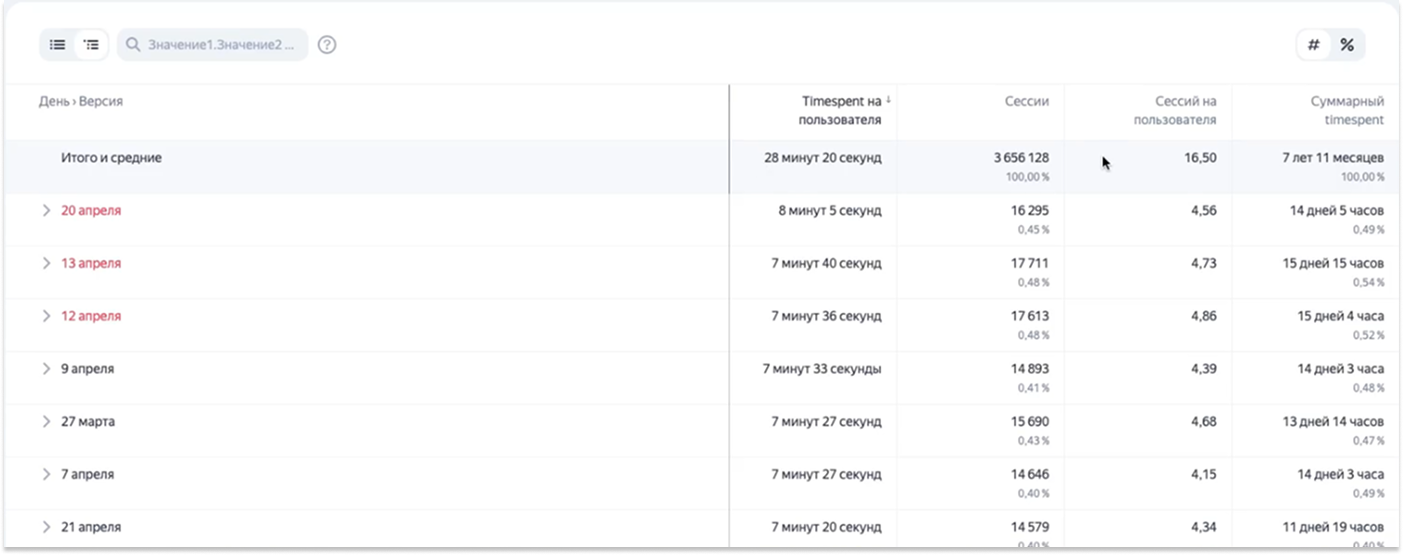Expand the 7 апреля row
Viewport: 1403px width, 555px height.
(46, 474)
